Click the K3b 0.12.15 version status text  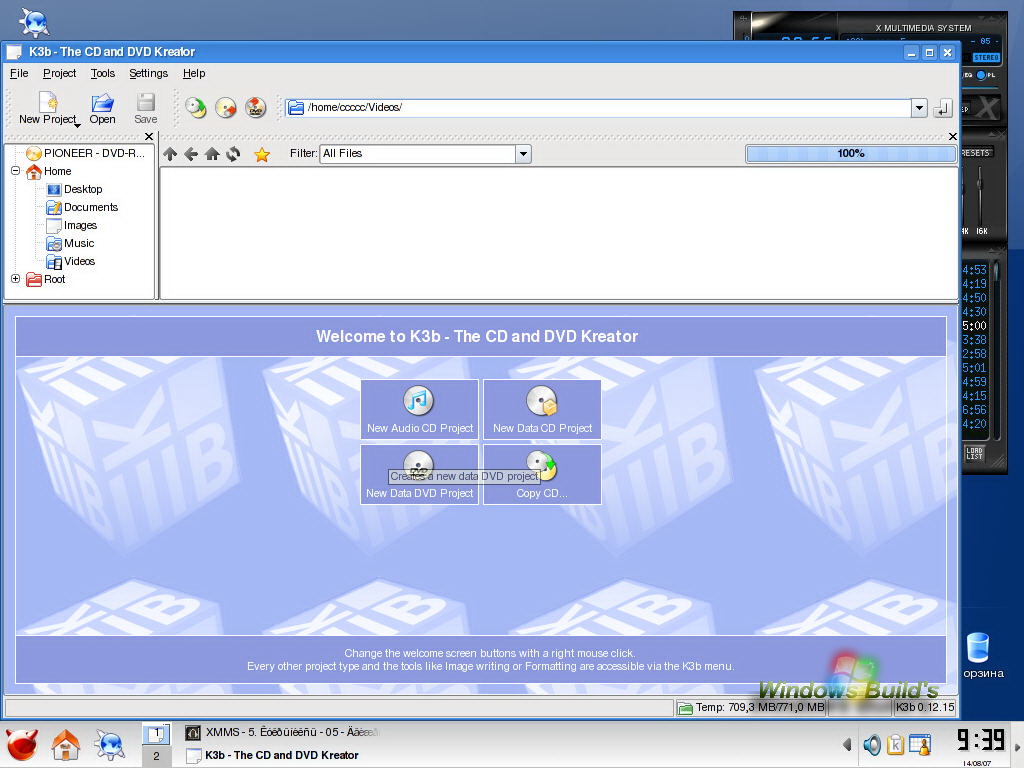point(925,707)
